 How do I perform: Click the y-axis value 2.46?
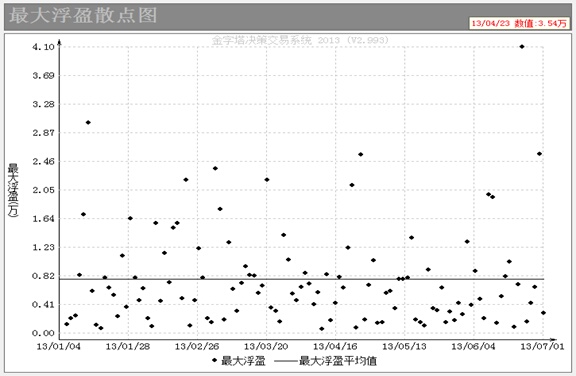43,161
